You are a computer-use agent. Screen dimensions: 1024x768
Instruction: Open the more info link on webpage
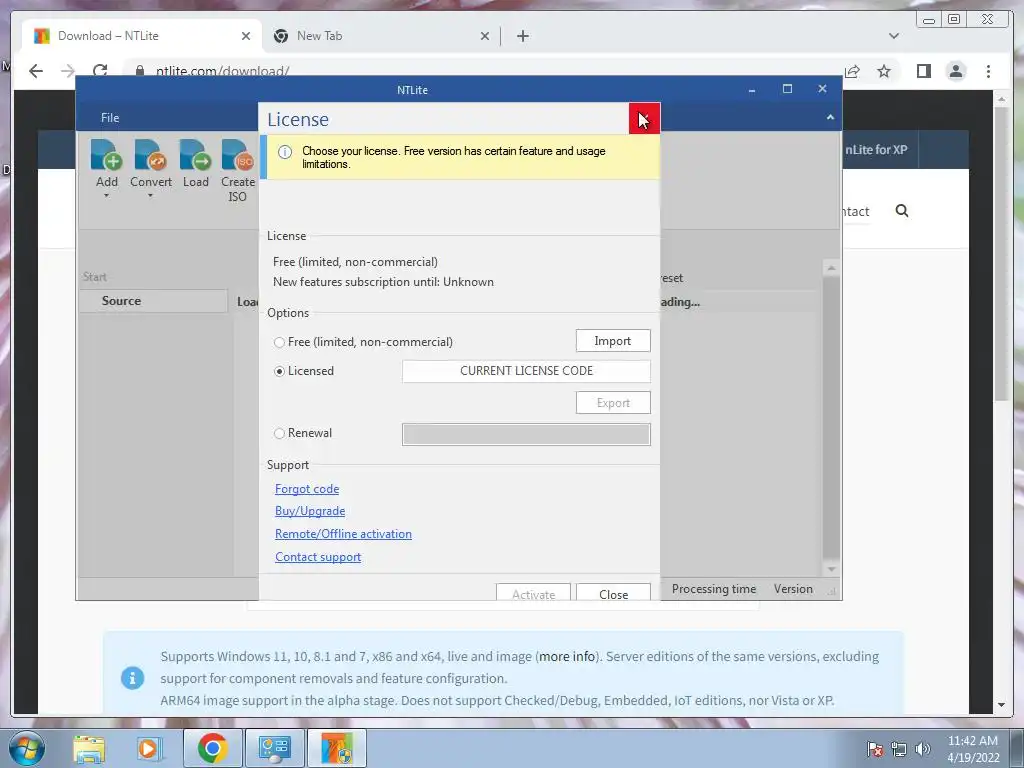tap(567, 656)
